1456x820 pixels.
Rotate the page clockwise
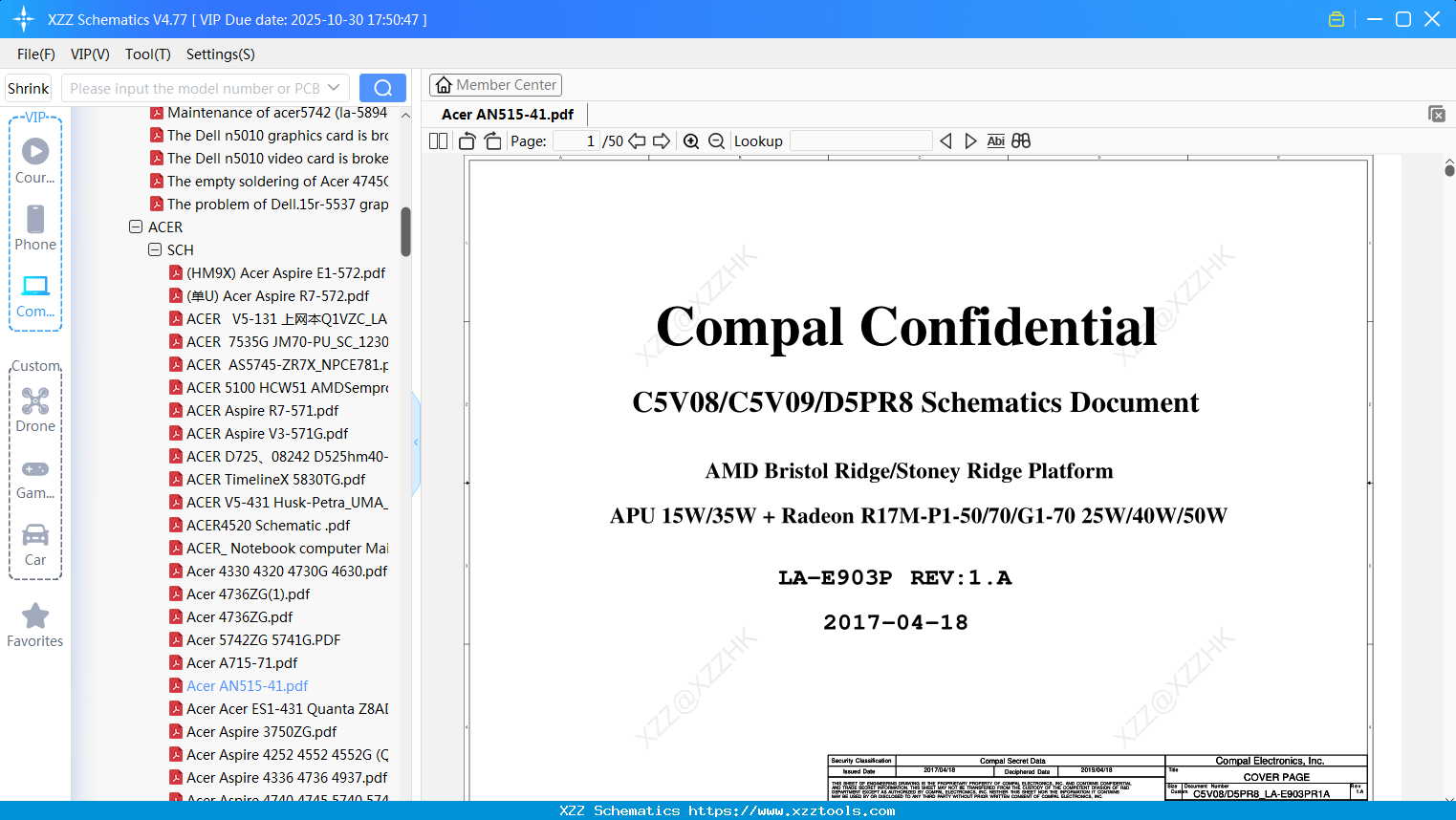click(x=492, y=141)
